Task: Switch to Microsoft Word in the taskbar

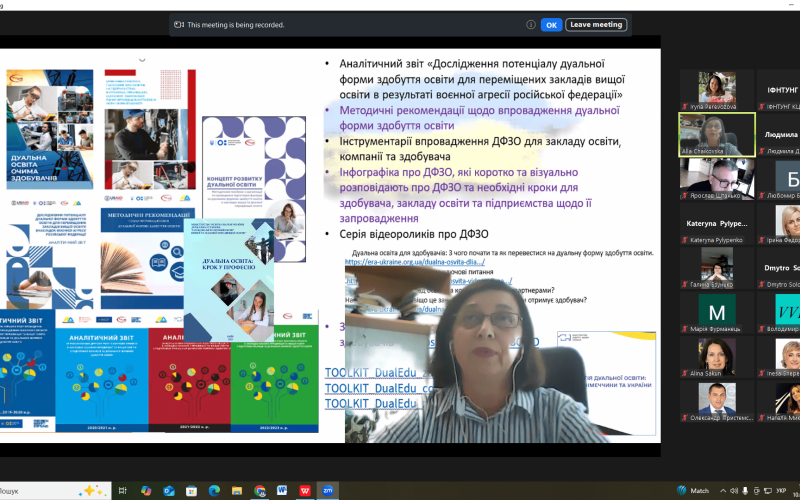Action: pyautogui.click(x=282, y=491)
